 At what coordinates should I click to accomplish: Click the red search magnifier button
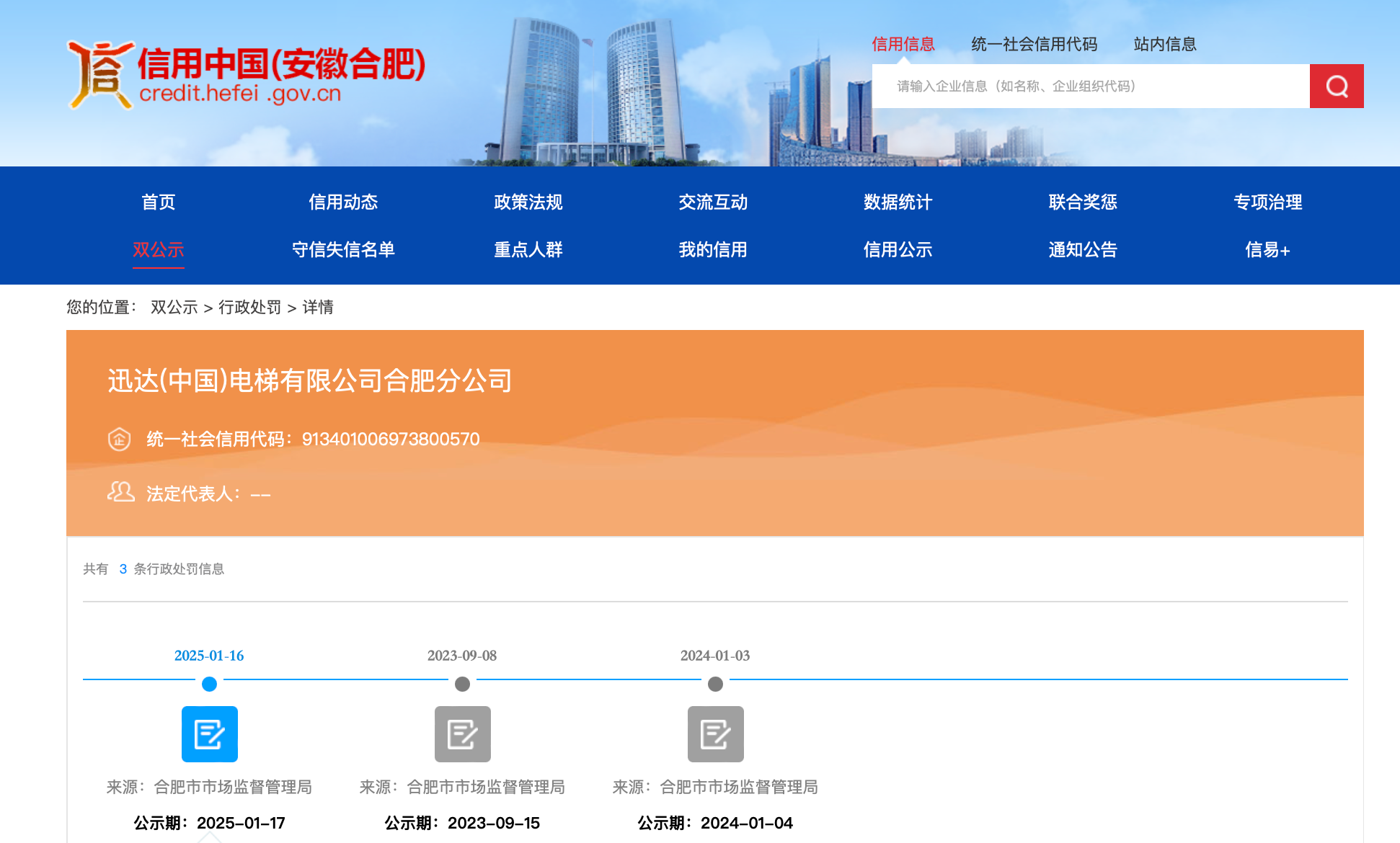1336,86
